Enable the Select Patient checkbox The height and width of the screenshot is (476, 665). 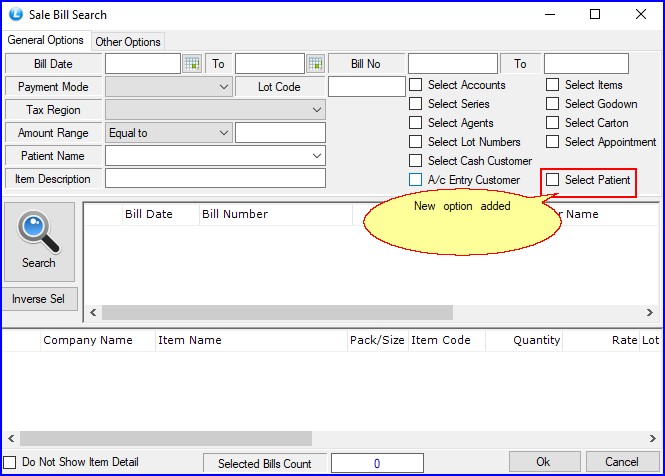pos(553,180)
